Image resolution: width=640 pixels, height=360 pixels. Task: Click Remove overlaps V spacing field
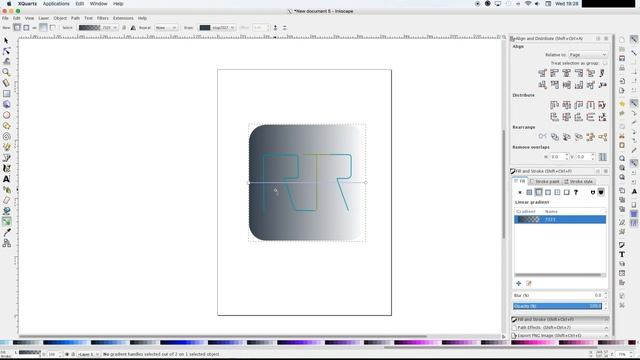click(584, 157)
